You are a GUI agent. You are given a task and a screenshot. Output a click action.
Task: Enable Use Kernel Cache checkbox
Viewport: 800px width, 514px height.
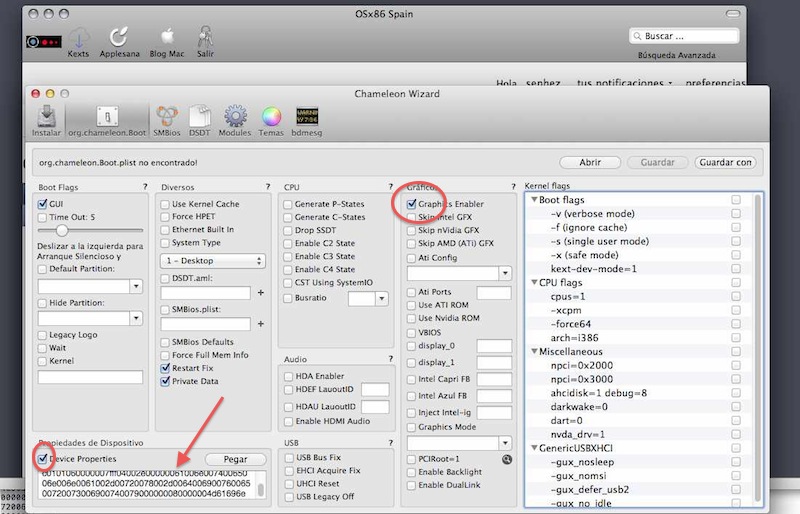coord(165,204)
